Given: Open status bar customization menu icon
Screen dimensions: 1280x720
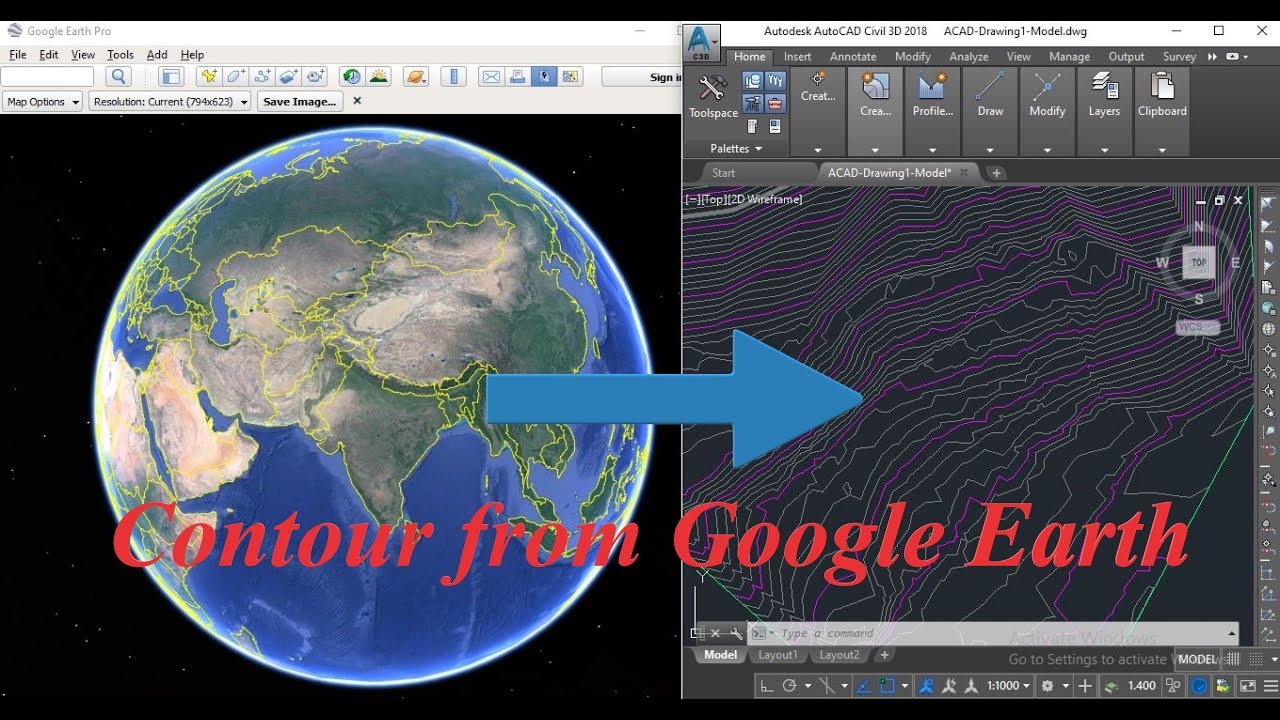Looking at the screenshot, I should pyautogui.click(x=1269, y=686).
